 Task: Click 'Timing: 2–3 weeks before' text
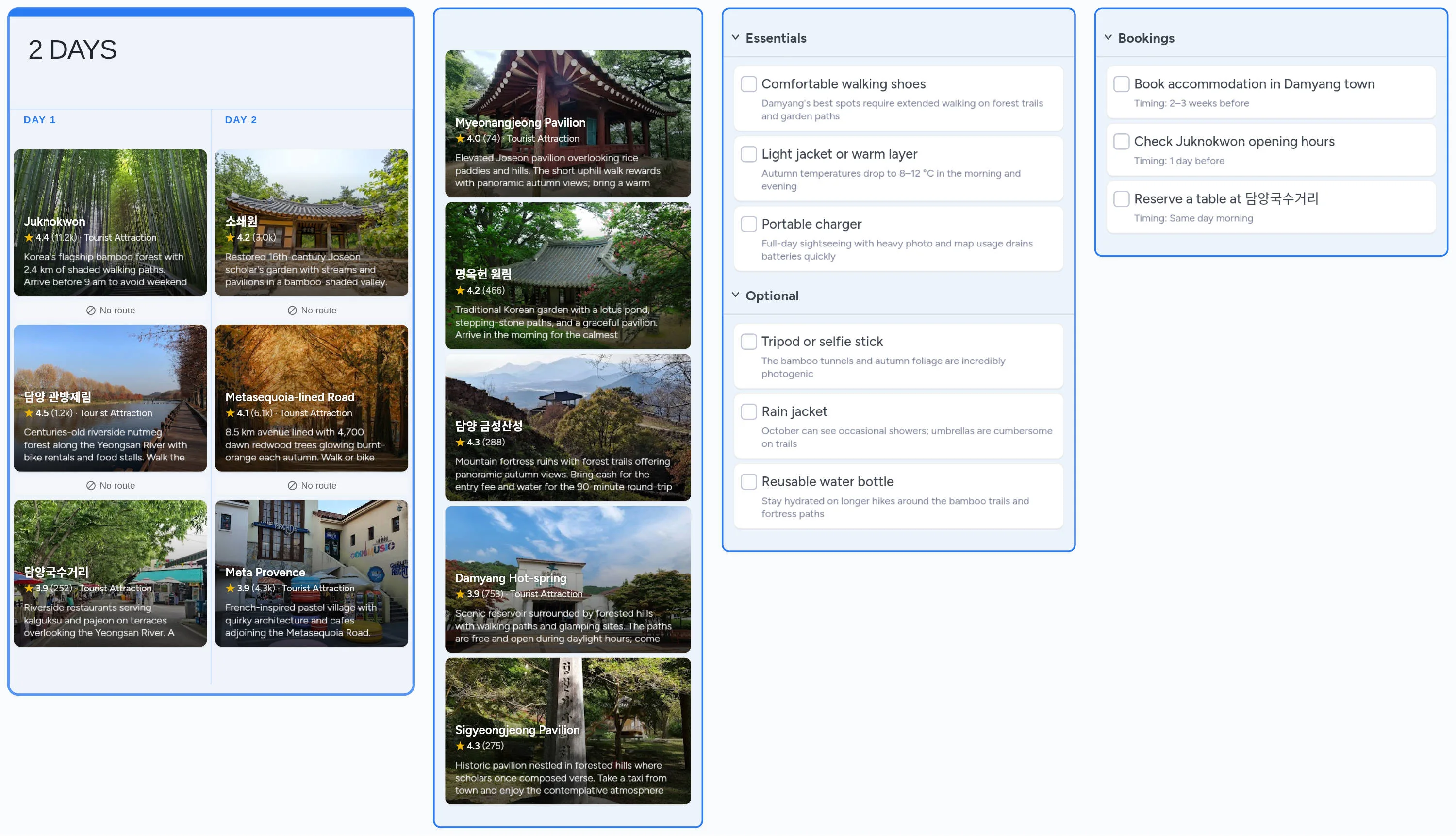[x=1191, y=103]
